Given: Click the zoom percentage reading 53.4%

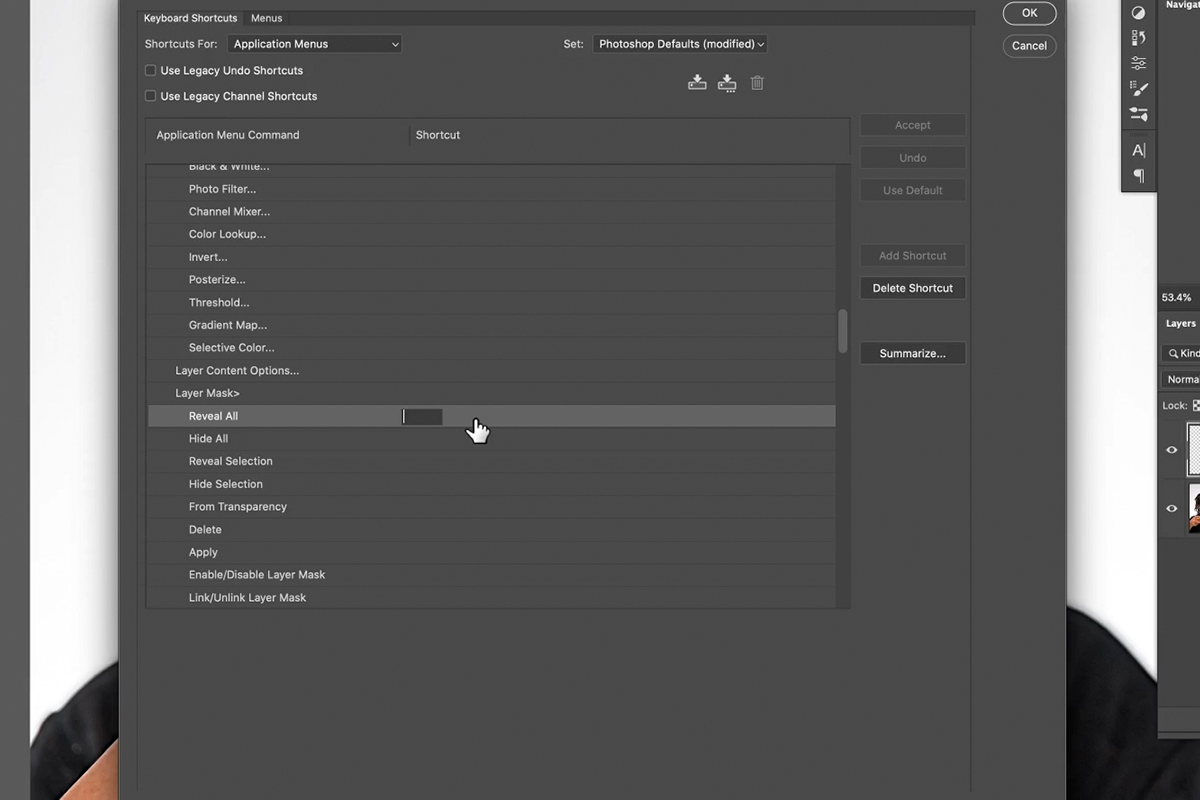Looking at the screenshot, I should tap(1179, 297).
